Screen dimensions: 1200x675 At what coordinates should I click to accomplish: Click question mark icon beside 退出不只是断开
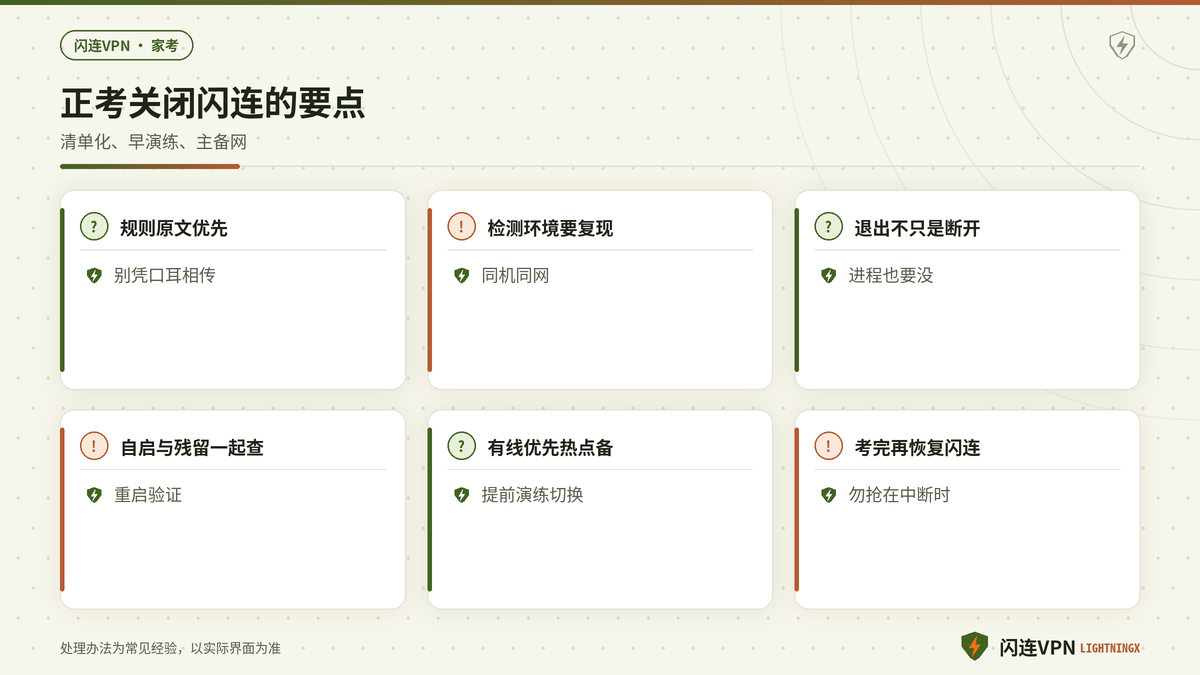click(828, 227)
